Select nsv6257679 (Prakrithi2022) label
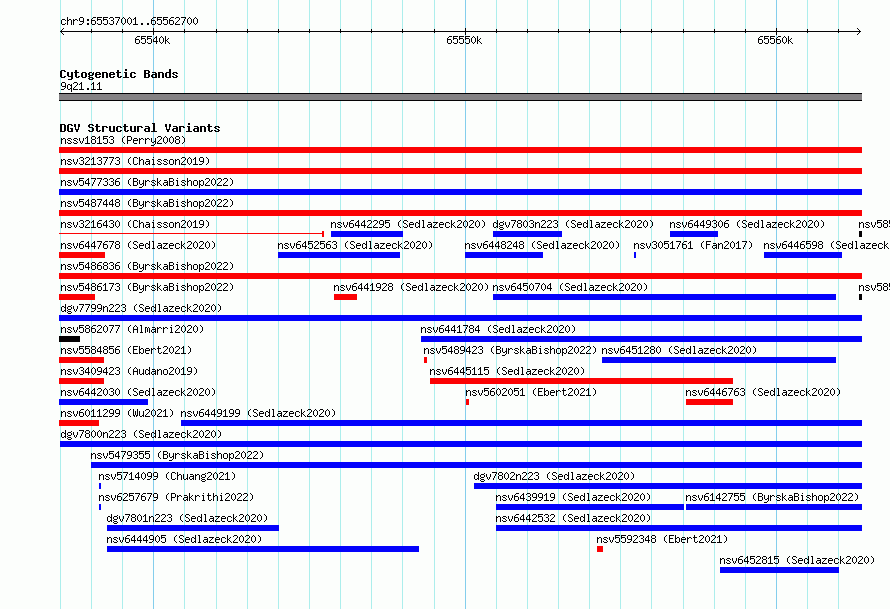The image size is (890, 609). click(x=176, y=497)
